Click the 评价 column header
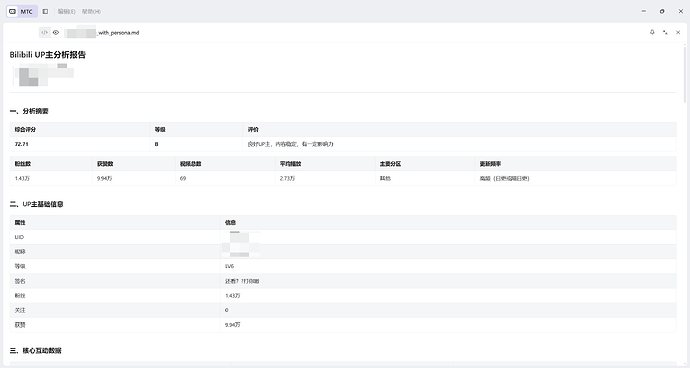The width and height of the screenshot is (690, 368). tap(253, 130)
